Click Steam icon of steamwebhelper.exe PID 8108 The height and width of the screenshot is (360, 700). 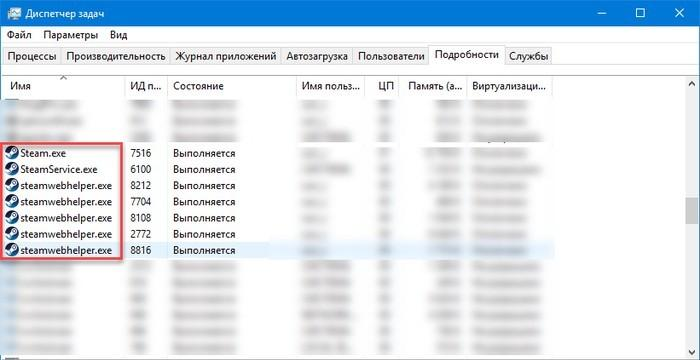(12, 218)
